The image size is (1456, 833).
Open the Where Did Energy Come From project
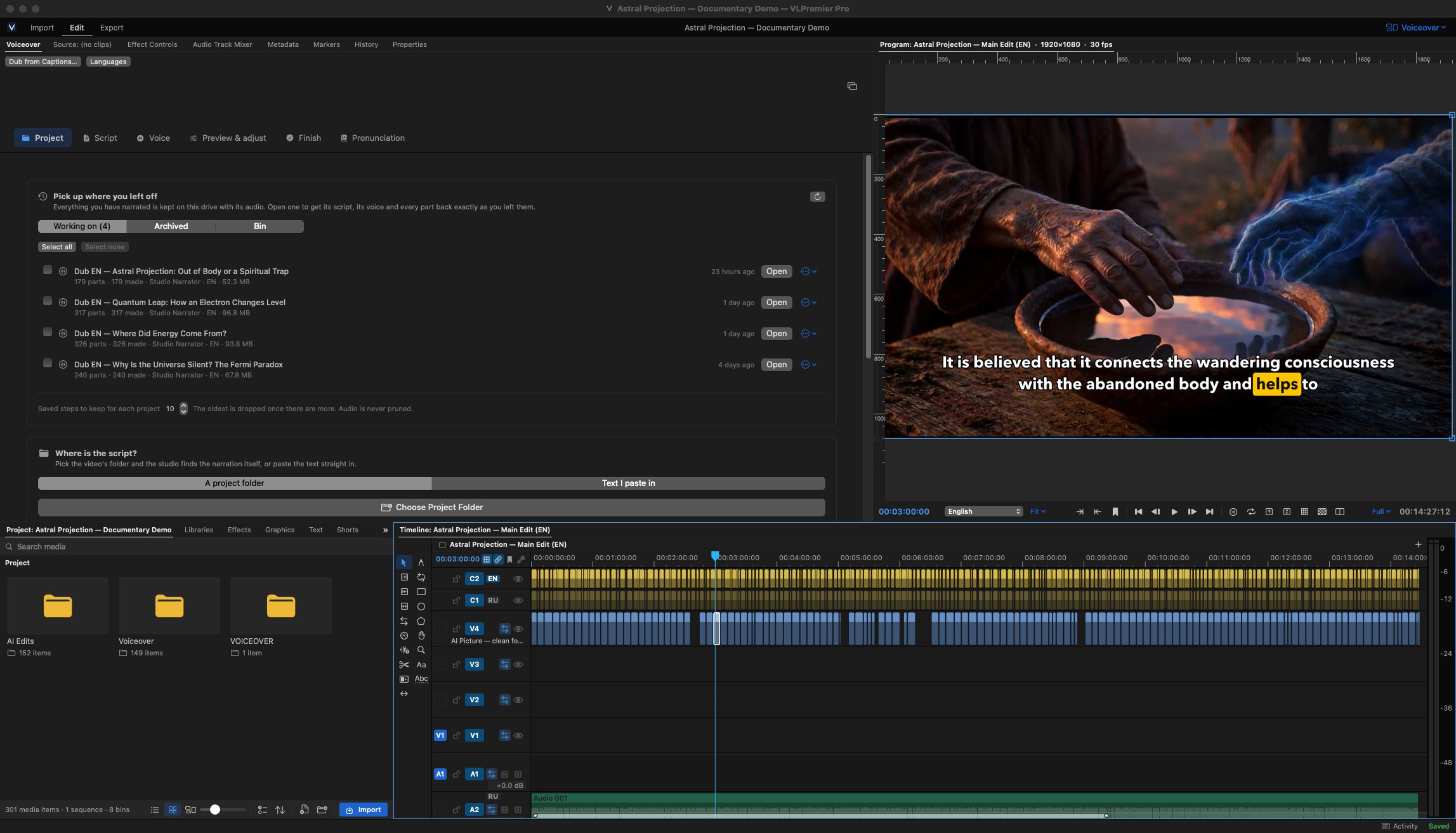click(x=777, y=334)
